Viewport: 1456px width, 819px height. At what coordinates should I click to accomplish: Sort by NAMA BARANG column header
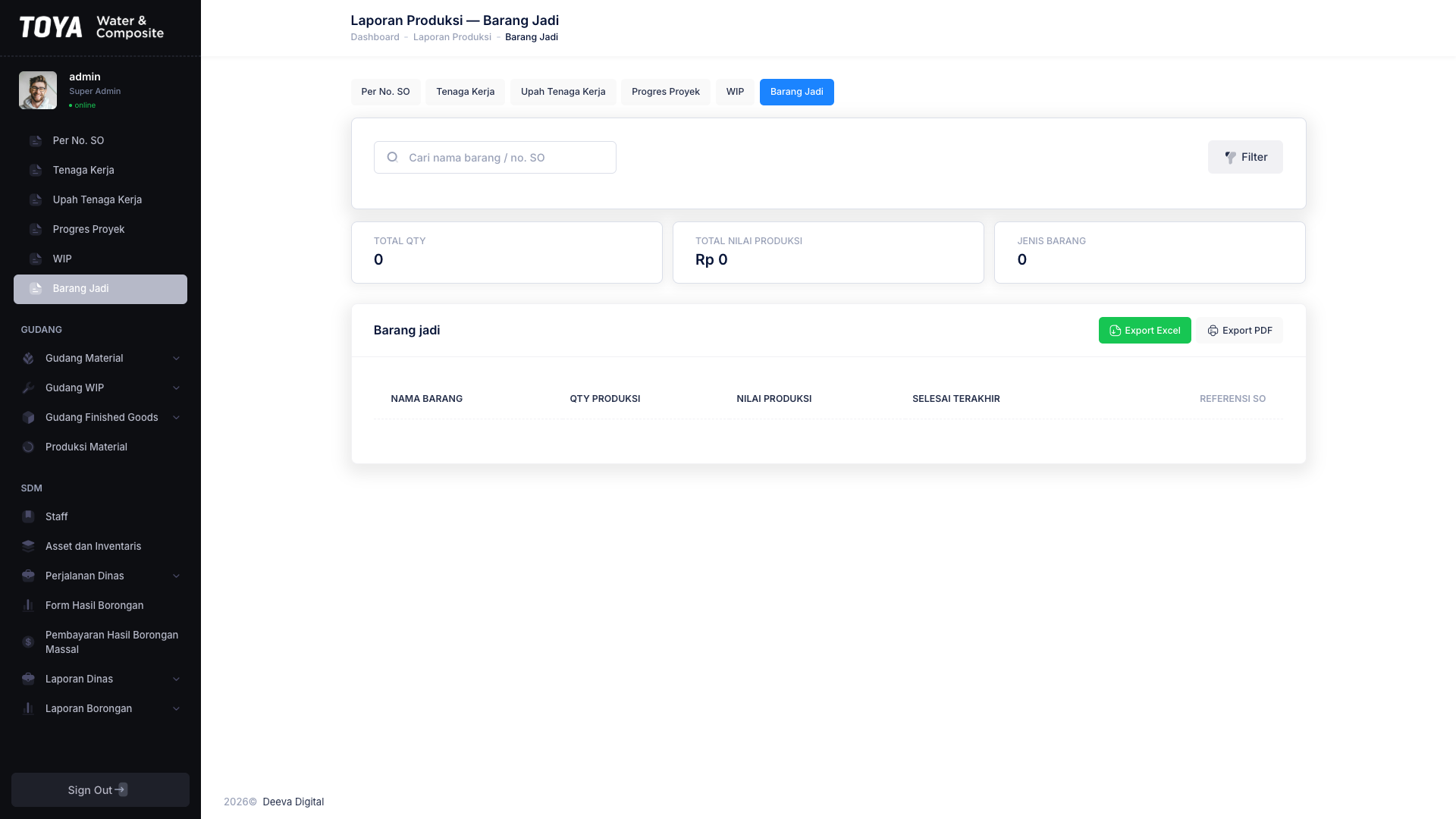click(426, 399)
